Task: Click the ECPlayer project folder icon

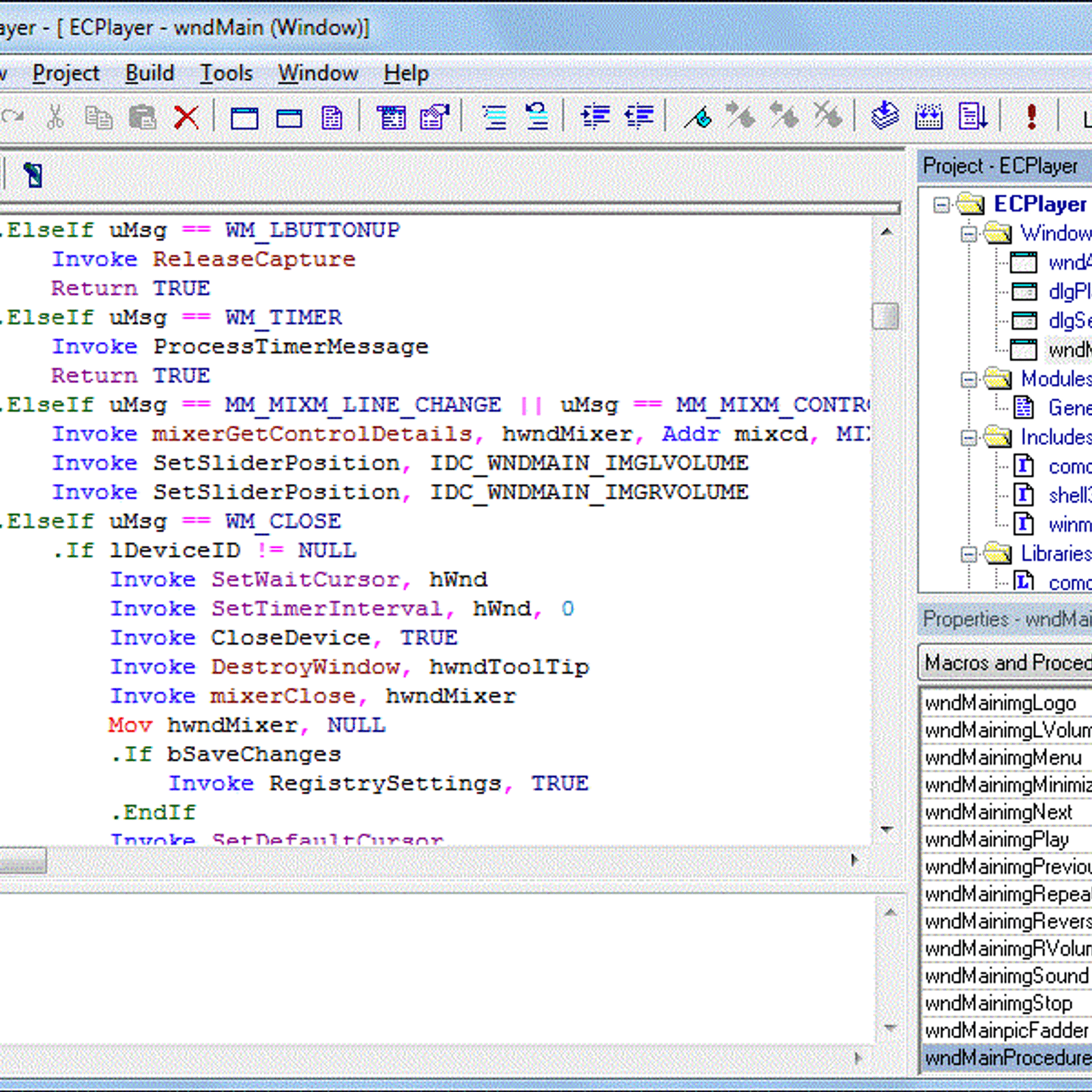Action: pos(971,203)
